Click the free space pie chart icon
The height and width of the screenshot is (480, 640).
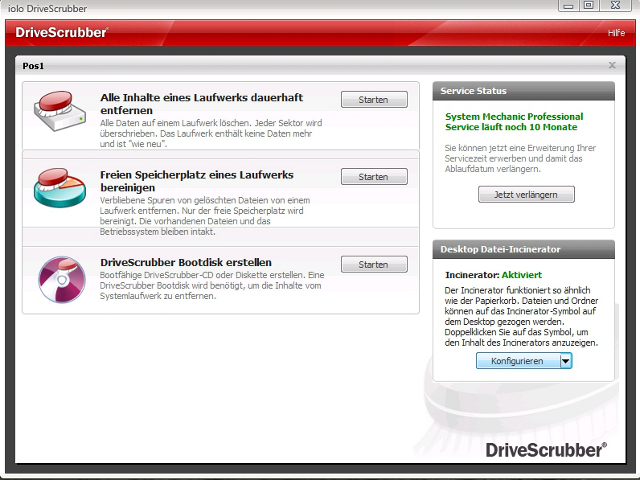60,187
